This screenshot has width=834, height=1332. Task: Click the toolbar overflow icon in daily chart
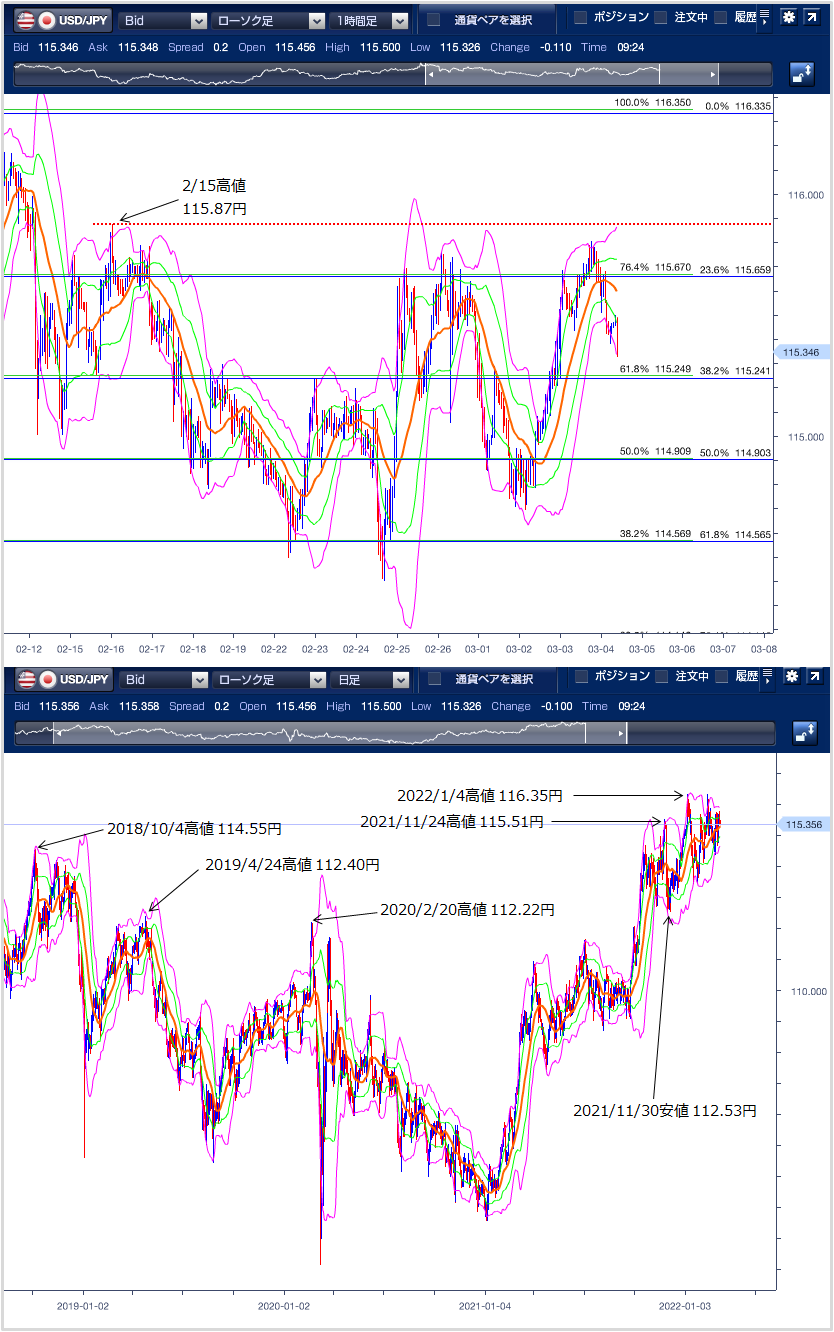point(765,677)
